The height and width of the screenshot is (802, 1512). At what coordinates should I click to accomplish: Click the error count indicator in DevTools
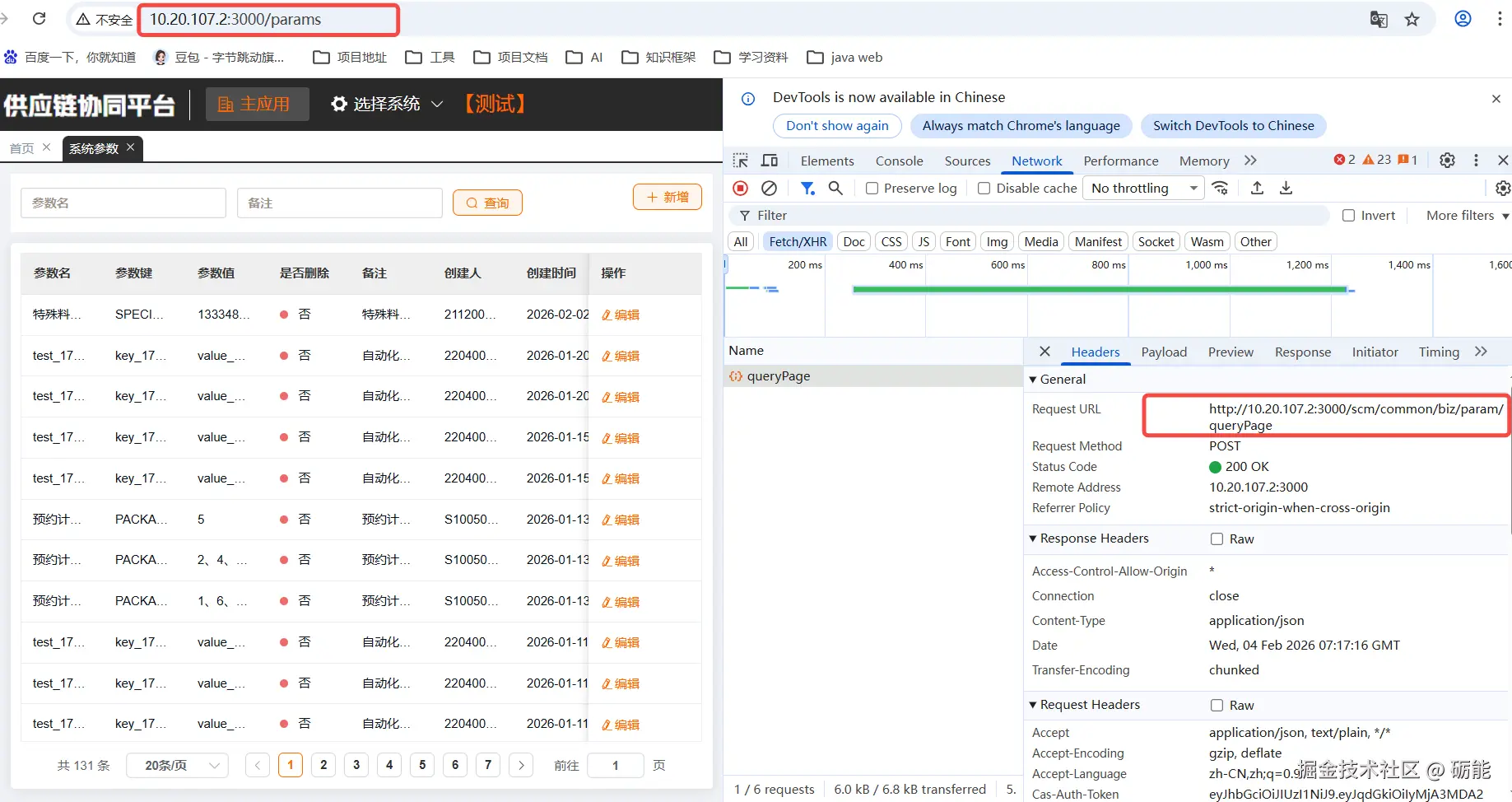pos(1344,160)
